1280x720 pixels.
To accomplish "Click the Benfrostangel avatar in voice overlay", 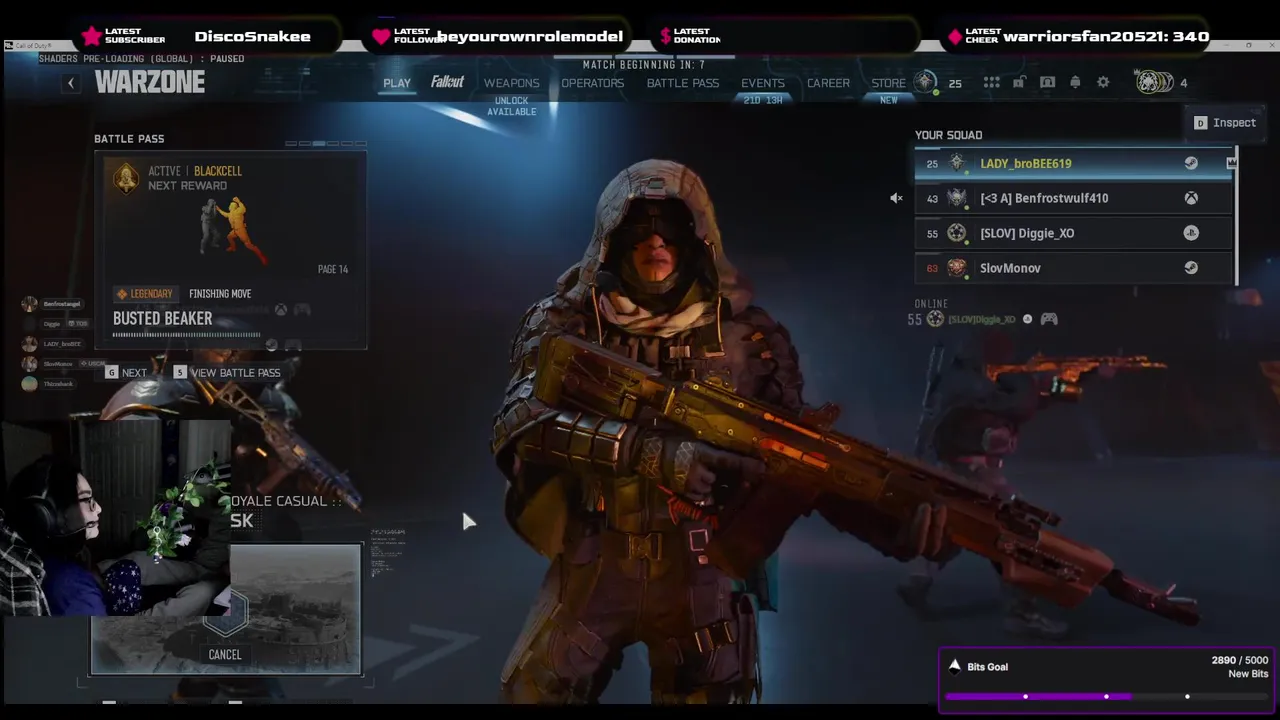I will (29, 304).
